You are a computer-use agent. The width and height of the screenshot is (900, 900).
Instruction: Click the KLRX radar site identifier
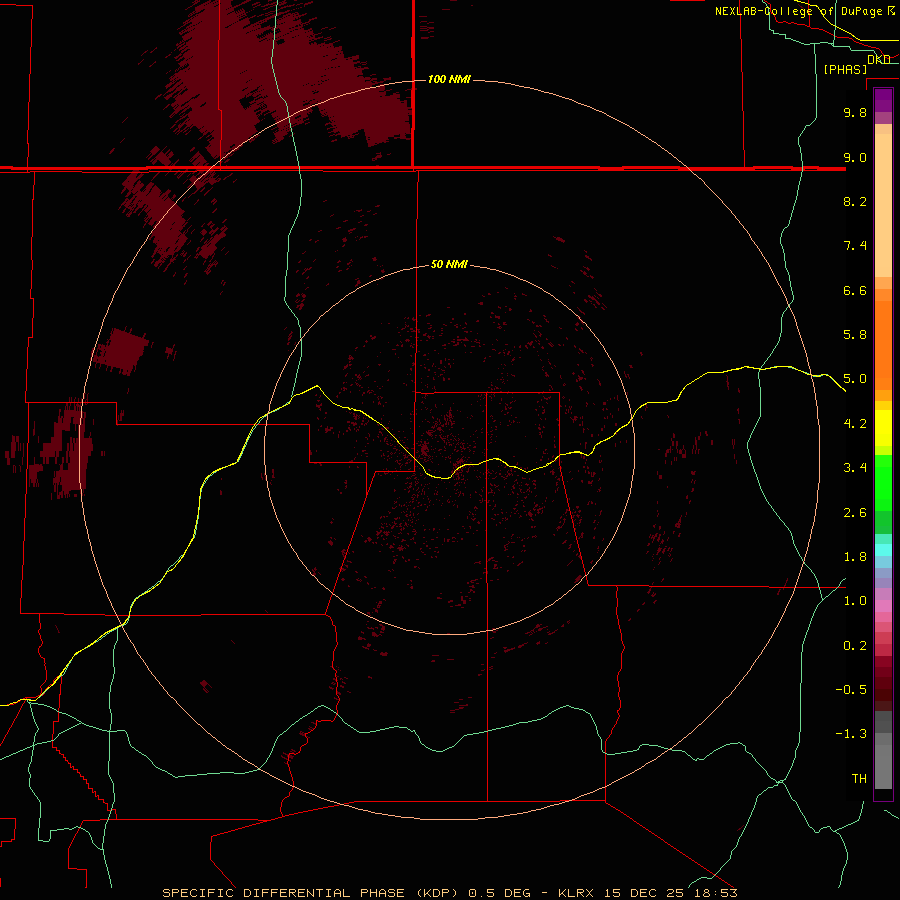(578, 893)
